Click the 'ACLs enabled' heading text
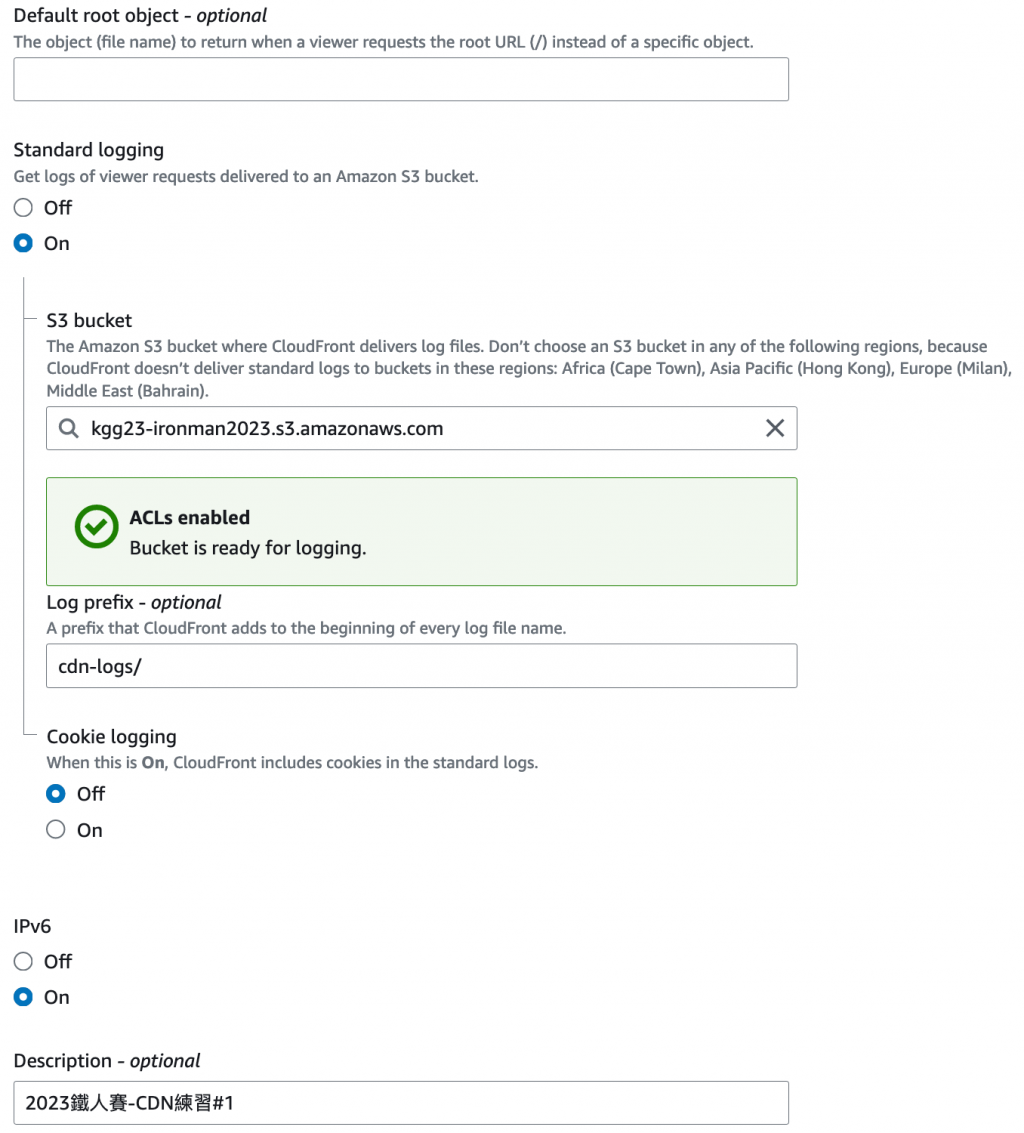Screen dimensions: 1024x1133 coord(190,518)
